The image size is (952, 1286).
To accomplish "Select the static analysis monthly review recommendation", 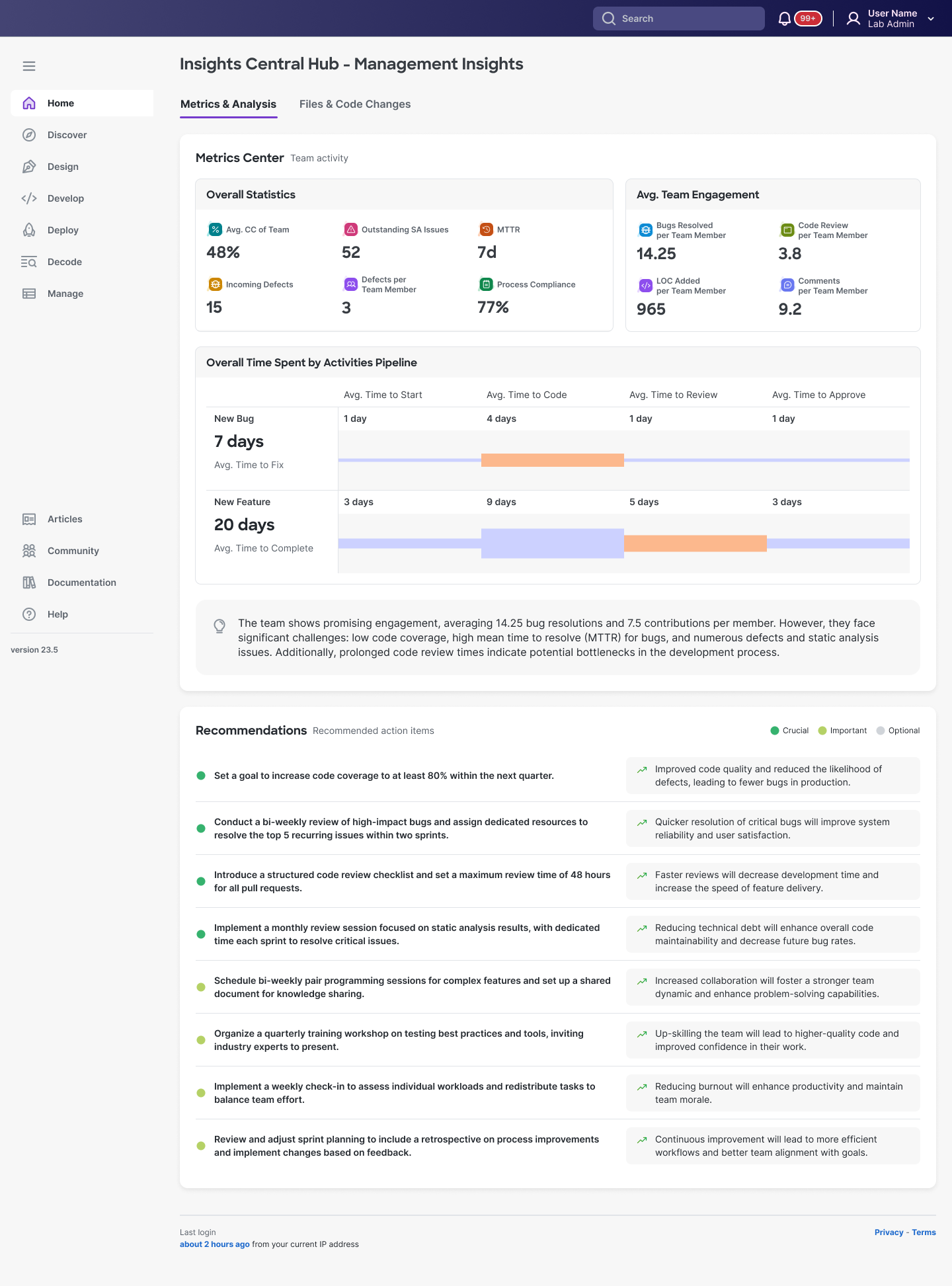I will [407, 934].
